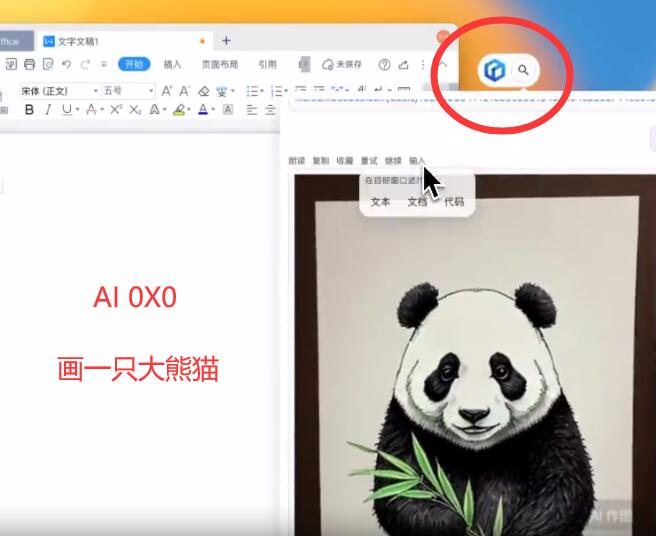
Task: Open highlight color dropdown arrow
Action: (189, 110)
